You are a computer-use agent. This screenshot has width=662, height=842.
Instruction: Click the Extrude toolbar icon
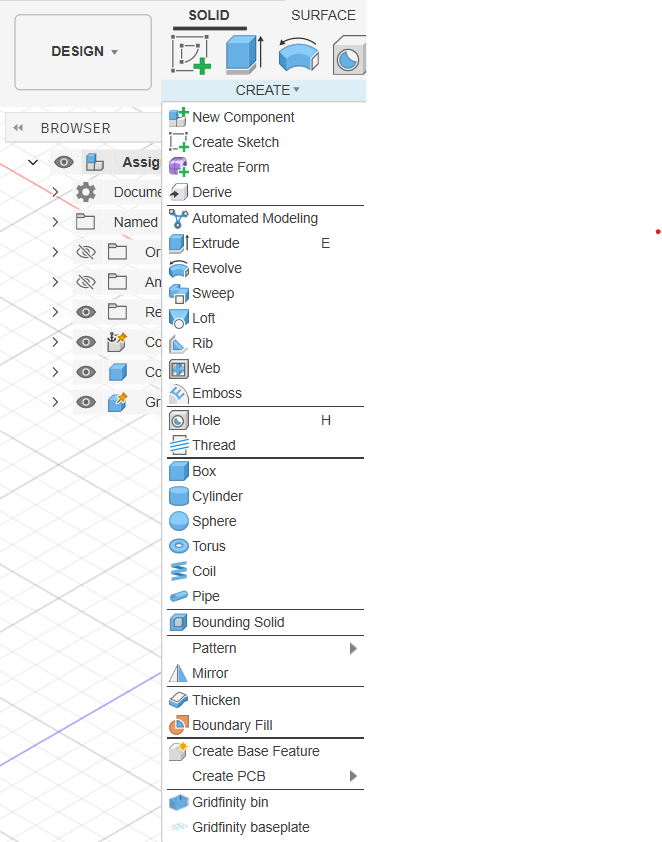(x=245, y=54)
